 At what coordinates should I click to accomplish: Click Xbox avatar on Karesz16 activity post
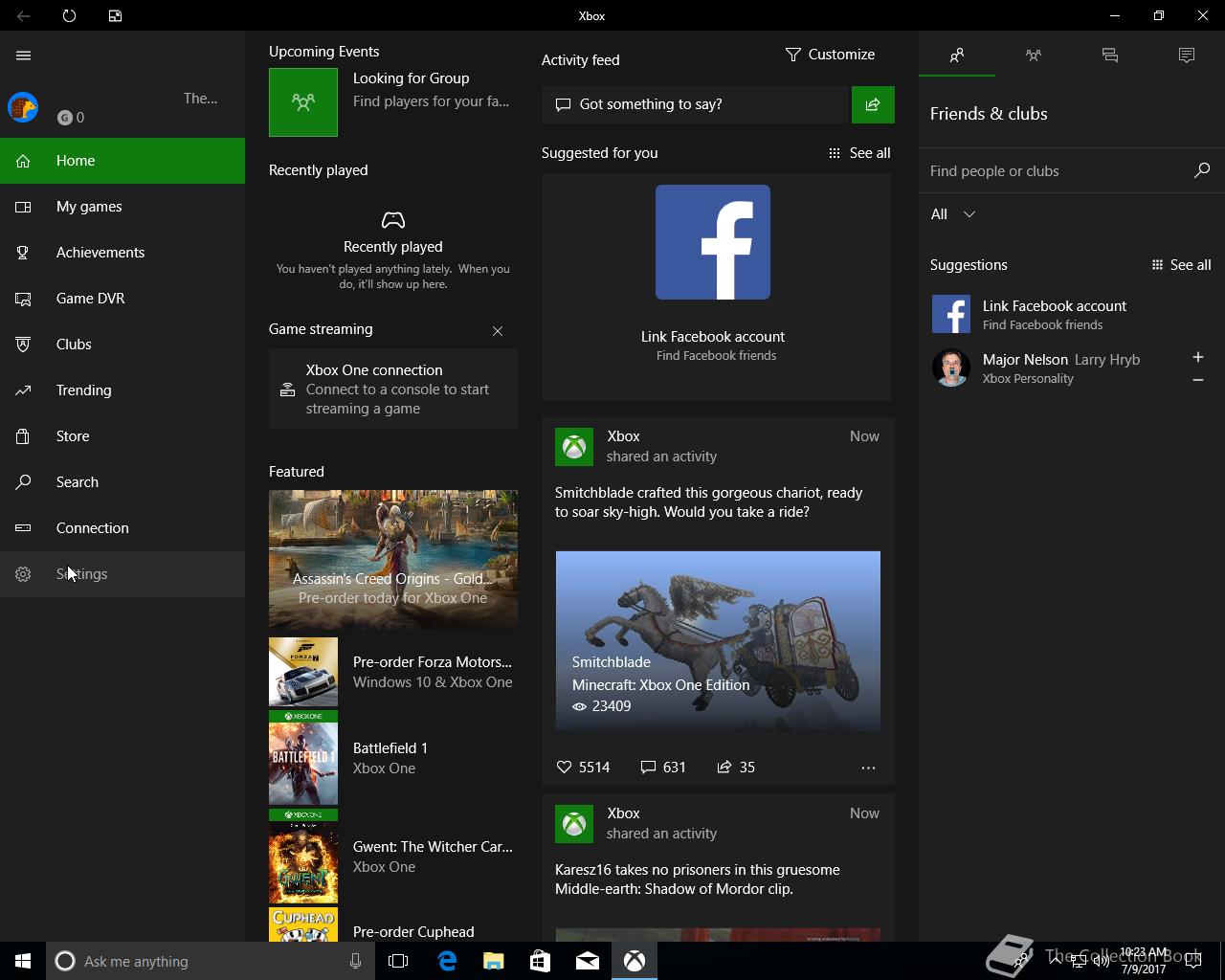click(574, 824)
